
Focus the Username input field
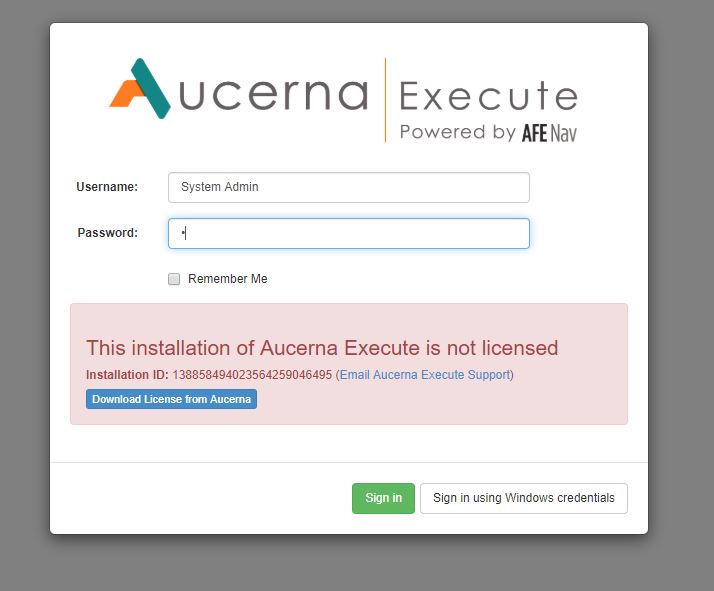pyautogui.click(x=348, y=187)
